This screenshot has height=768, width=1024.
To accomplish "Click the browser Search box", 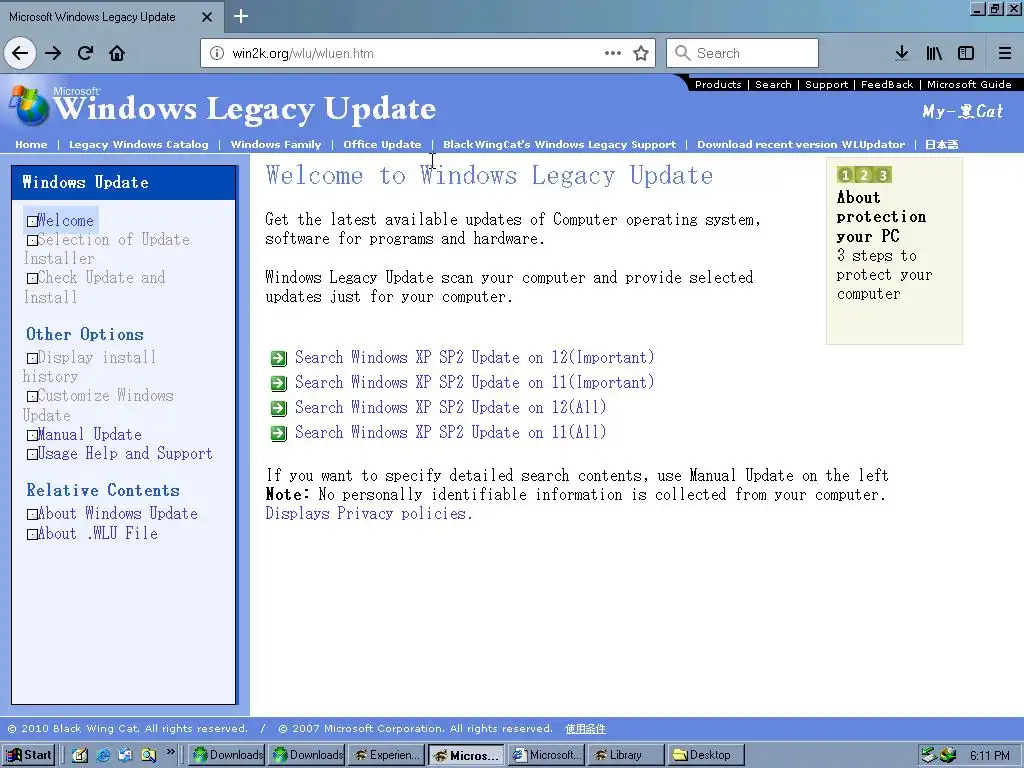I will click(x=743, y=53).
